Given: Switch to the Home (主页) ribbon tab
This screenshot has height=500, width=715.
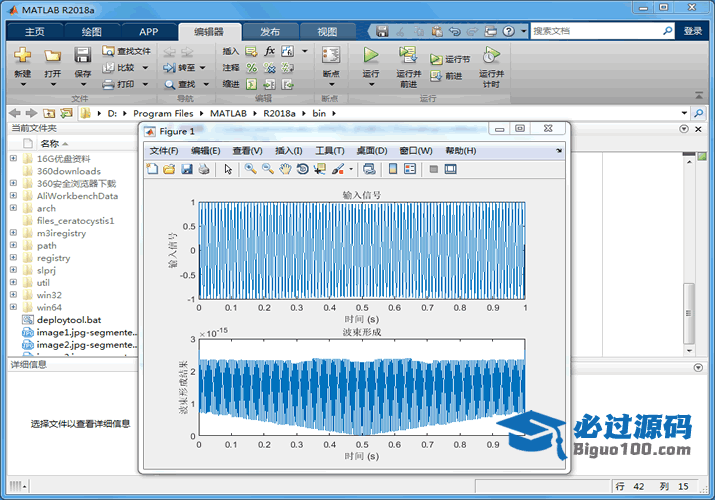Looking at the screenshot, I should pos(35,31).
